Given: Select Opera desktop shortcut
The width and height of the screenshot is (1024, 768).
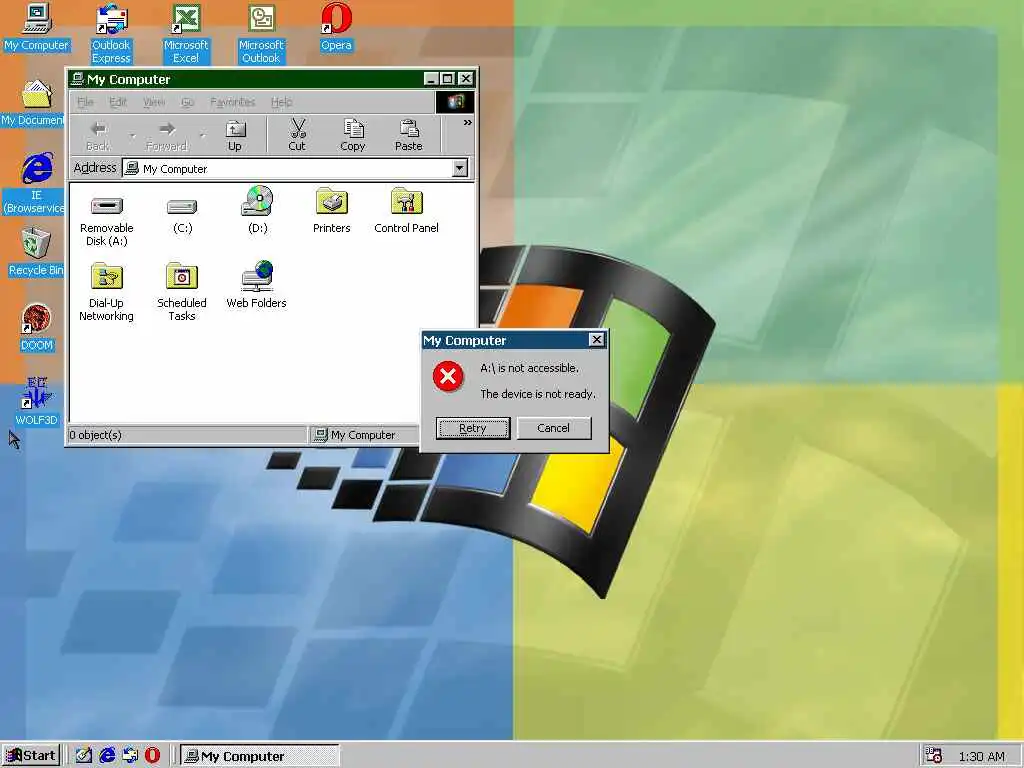Looking at the screenshot, I should [336, 27].
